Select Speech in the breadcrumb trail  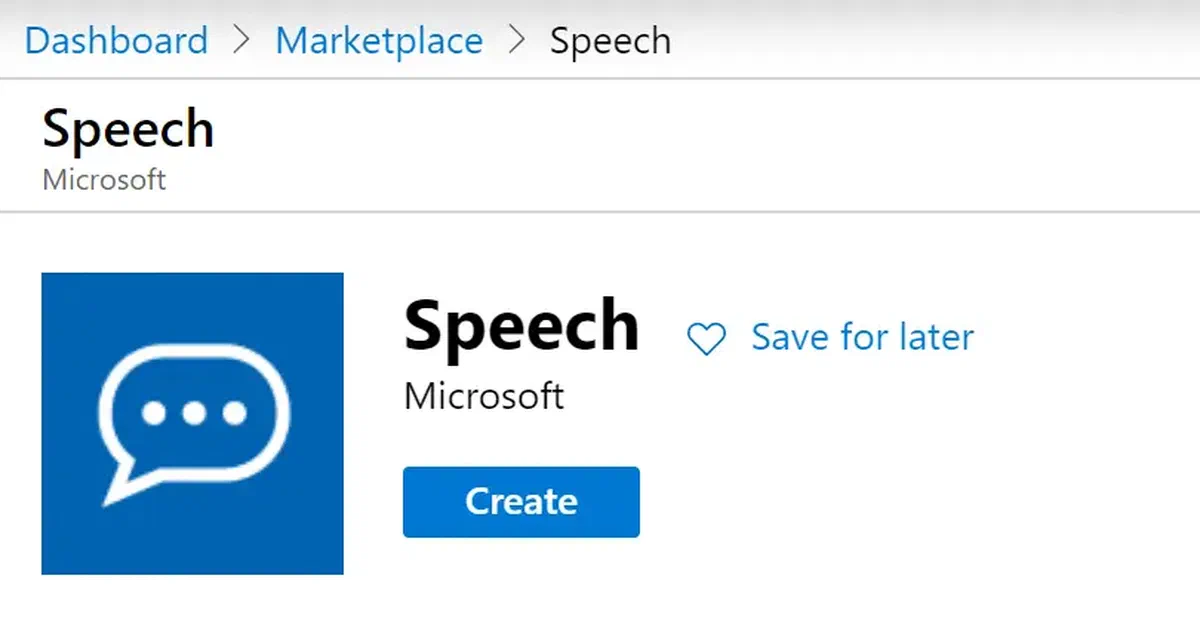[x=610, y=40]
